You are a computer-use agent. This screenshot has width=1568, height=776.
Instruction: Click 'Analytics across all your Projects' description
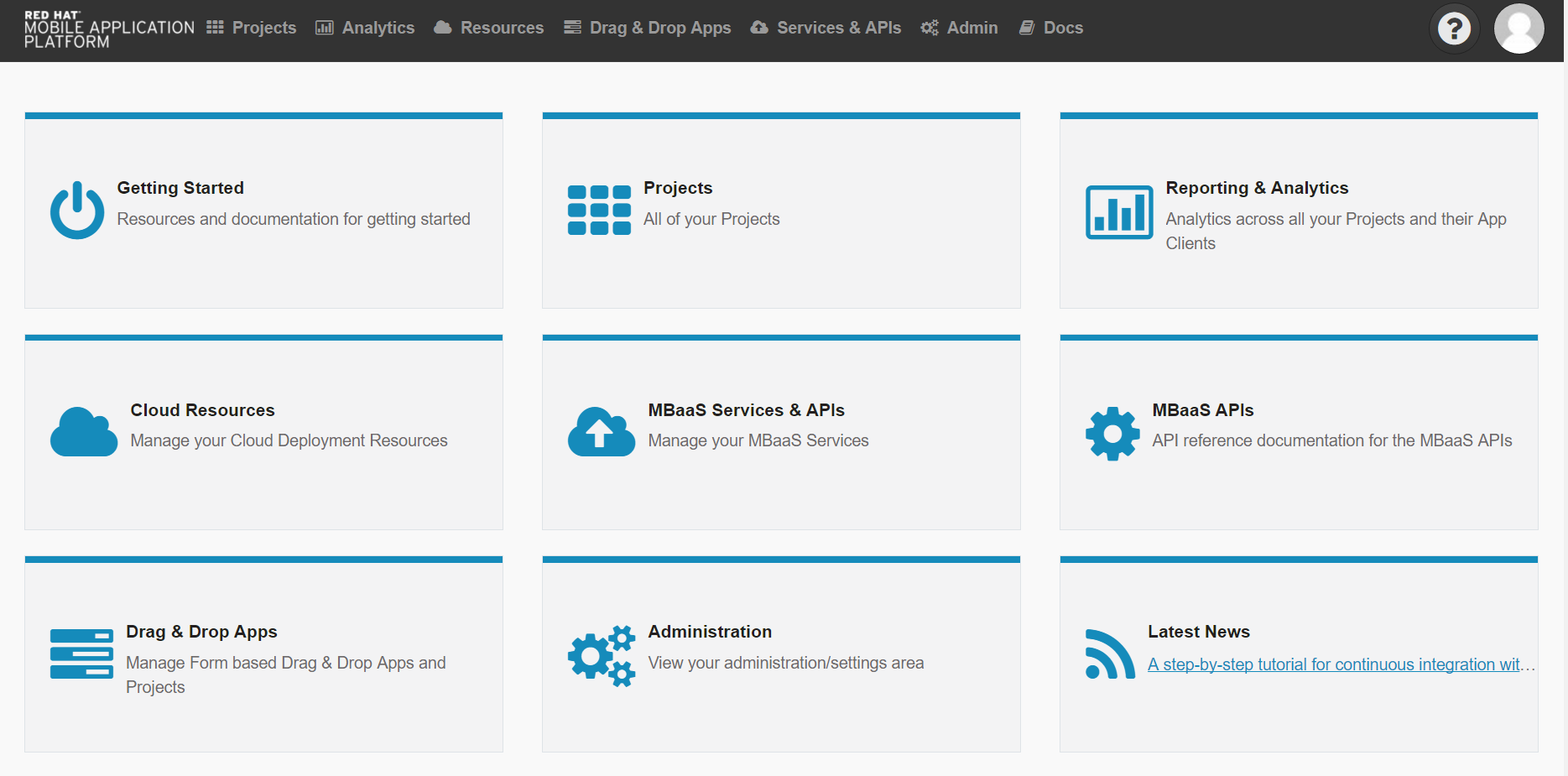click(x=1336, y=231)
